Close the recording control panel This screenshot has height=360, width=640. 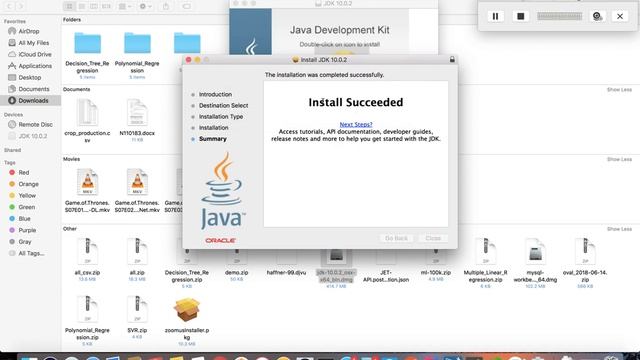(620, 16)
